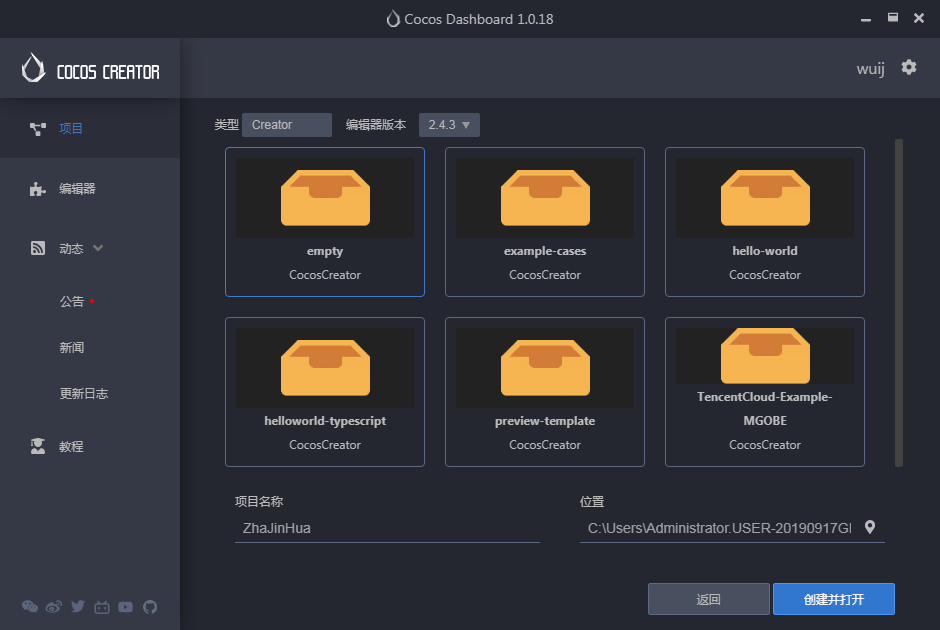
Task: Open the 2.4.3 editor version dropdown
Action: [x=449, y=125]
